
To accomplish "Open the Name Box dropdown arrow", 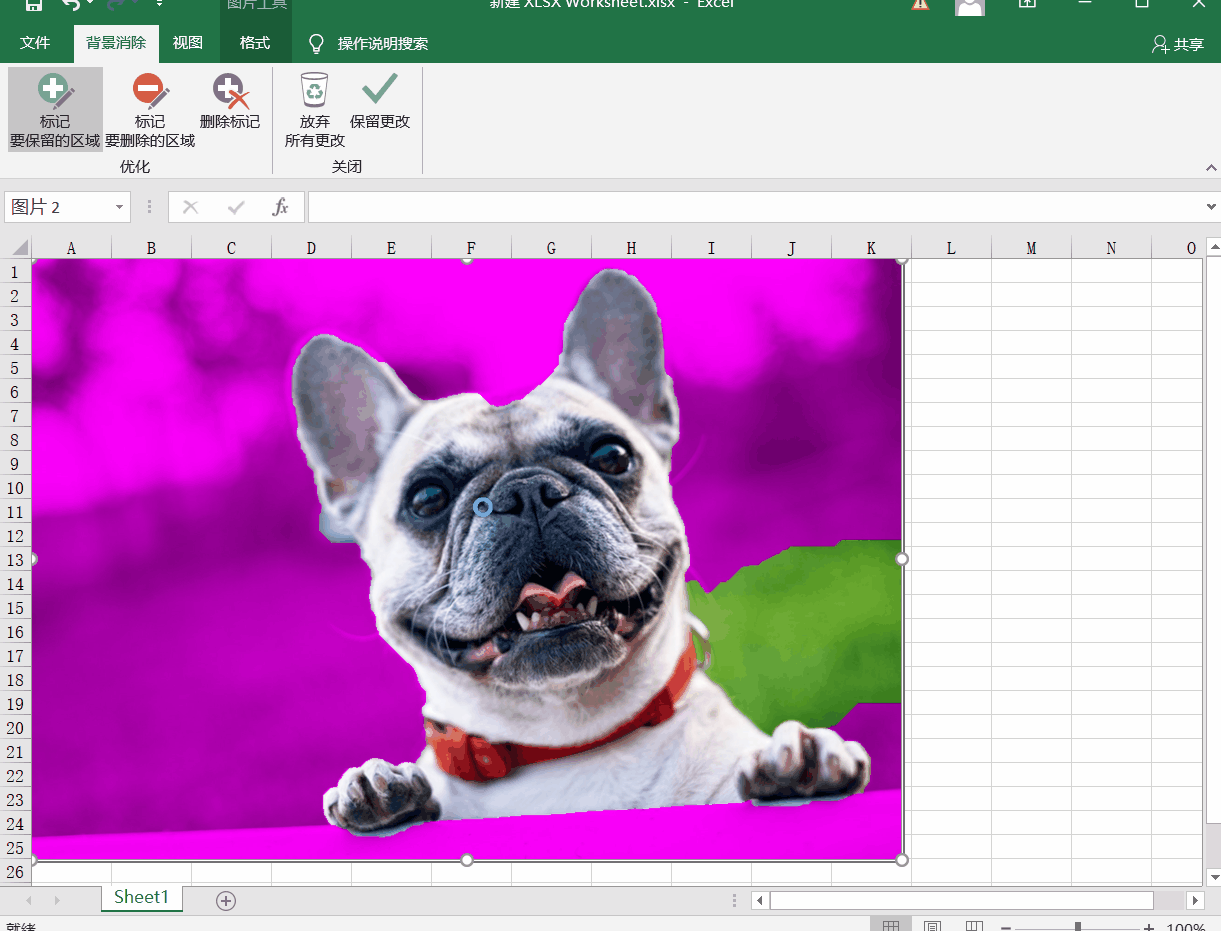I will coord(120,207).
